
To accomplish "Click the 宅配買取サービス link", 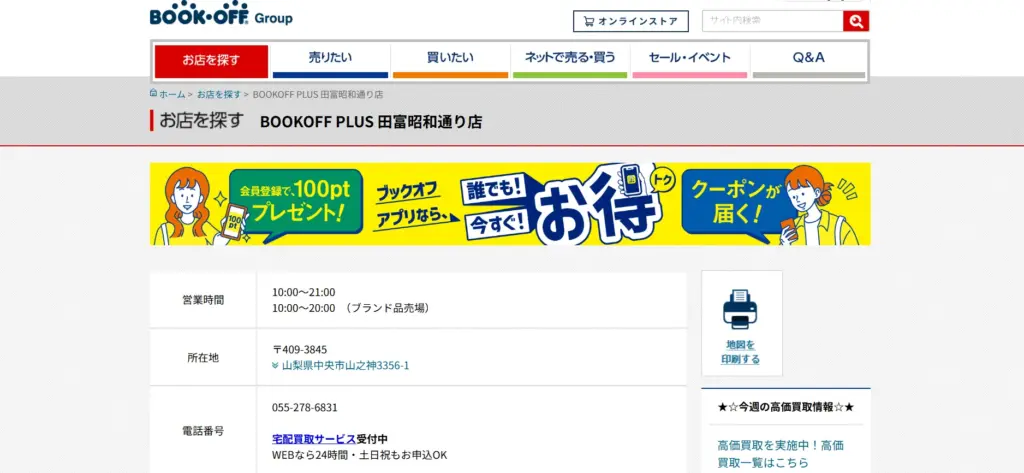I will coord(313,439).
